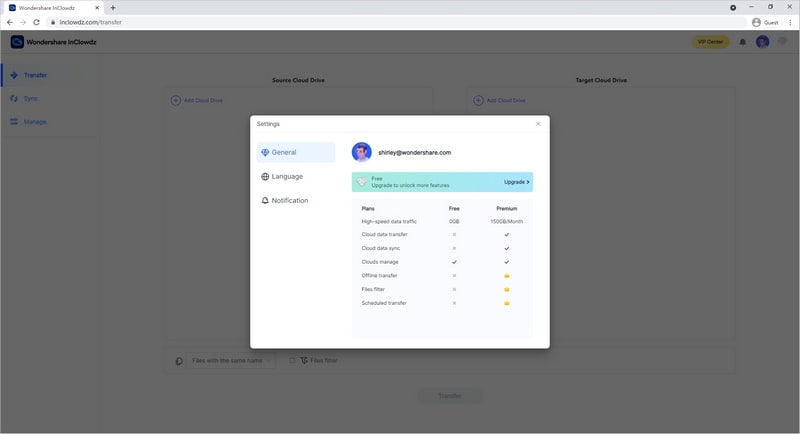Click crown icon in Offline transfer row
Image resolution: width=800 pixels, height=434 pixels.
click(507, 276)
